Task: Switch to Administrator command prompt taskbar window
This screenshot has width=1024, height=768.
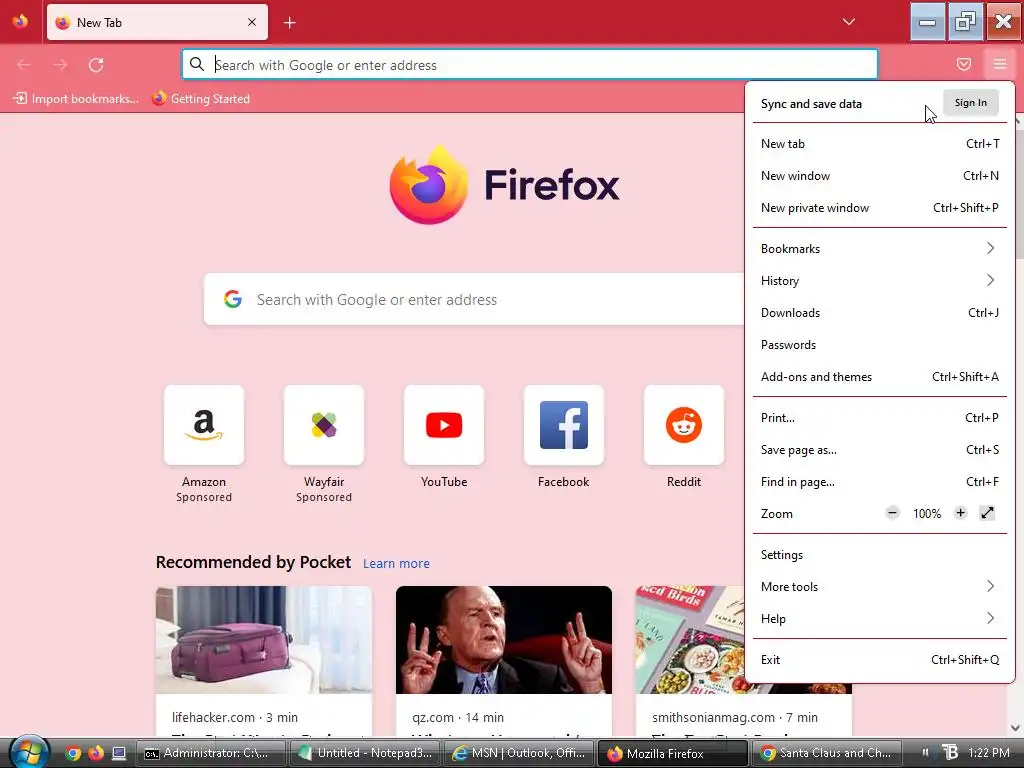Action: 212,753
